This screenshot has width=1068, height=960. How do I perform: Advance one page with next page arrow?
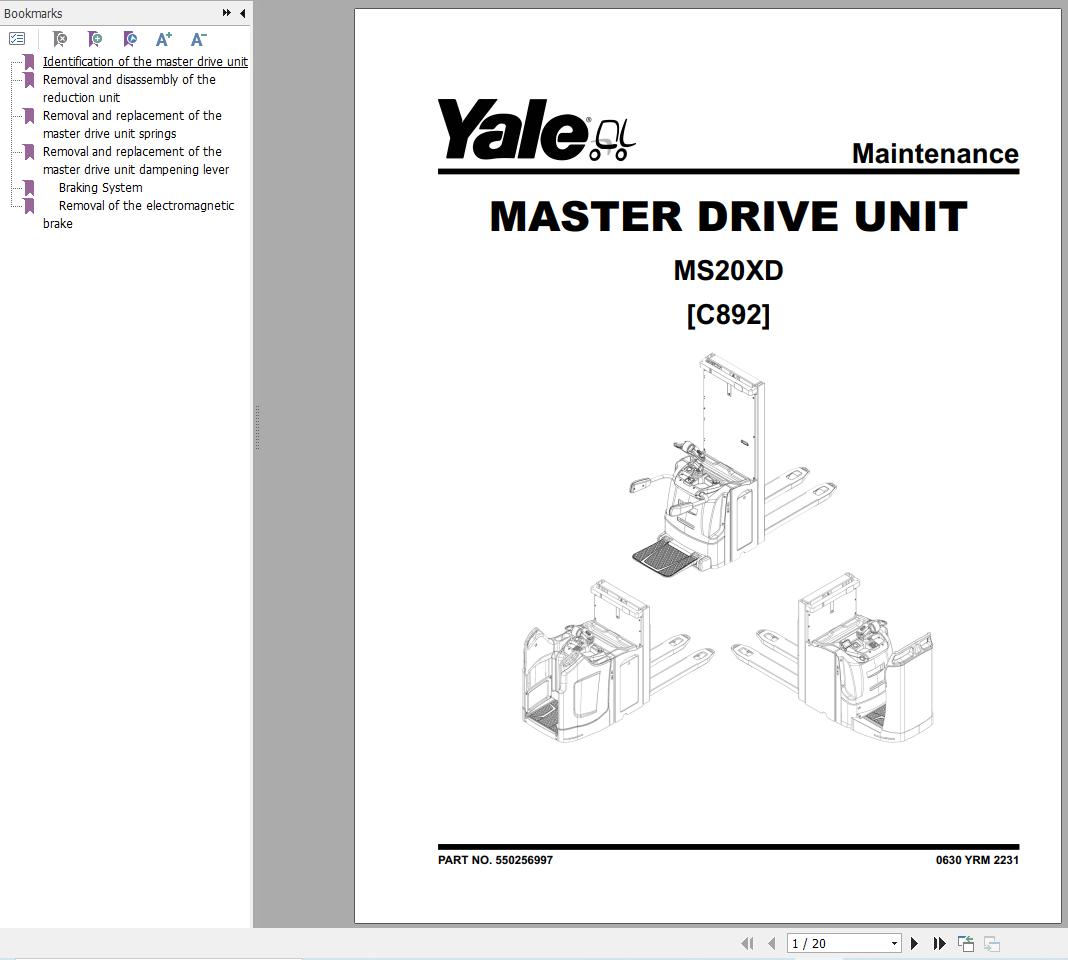click(915, 943)
